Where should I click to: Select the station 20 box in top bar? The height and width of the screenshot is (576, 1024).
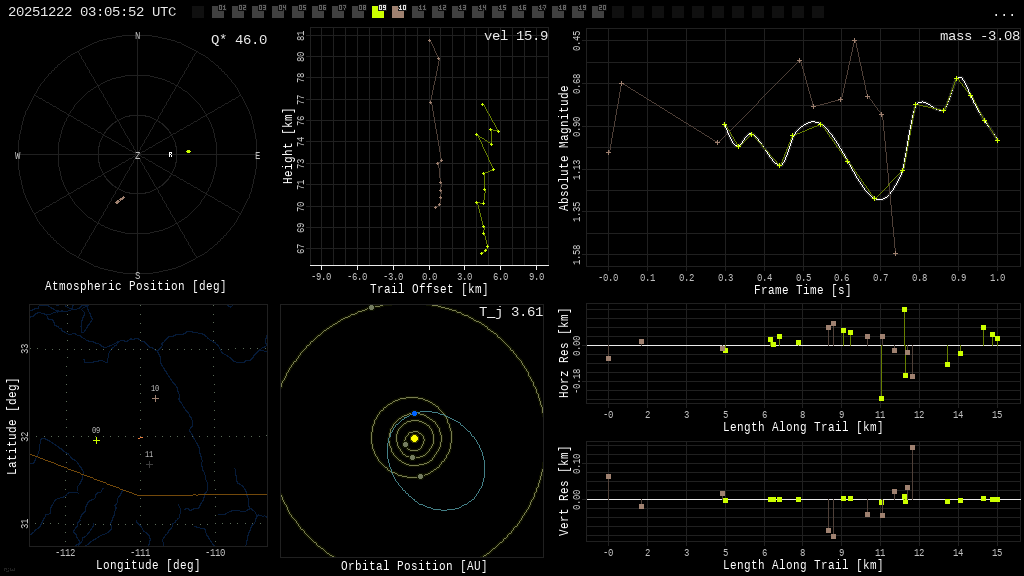coord(598,12)
